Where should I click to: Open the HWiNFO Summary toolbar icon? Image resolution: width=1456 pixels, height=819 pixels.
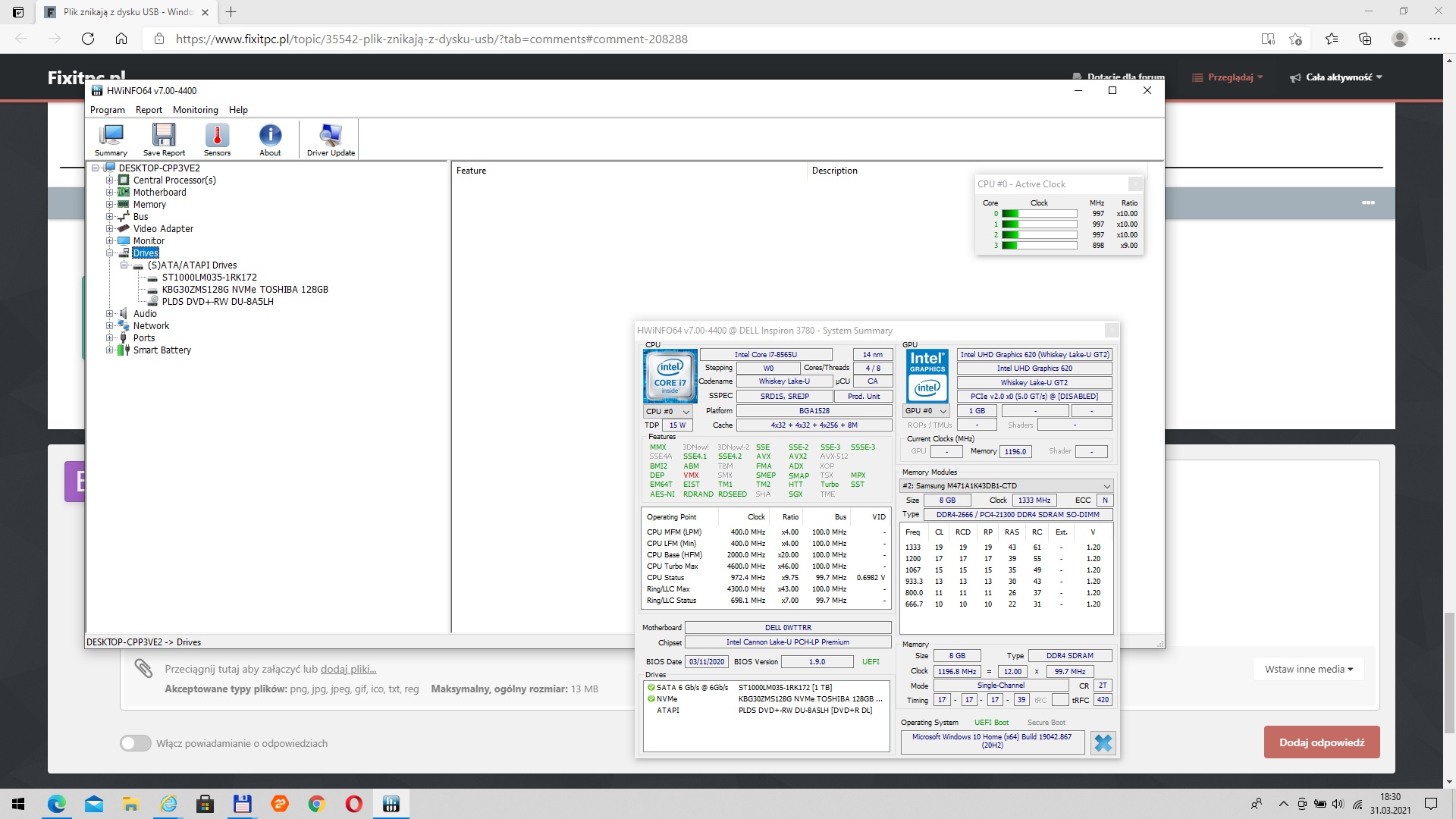[111, 140]
